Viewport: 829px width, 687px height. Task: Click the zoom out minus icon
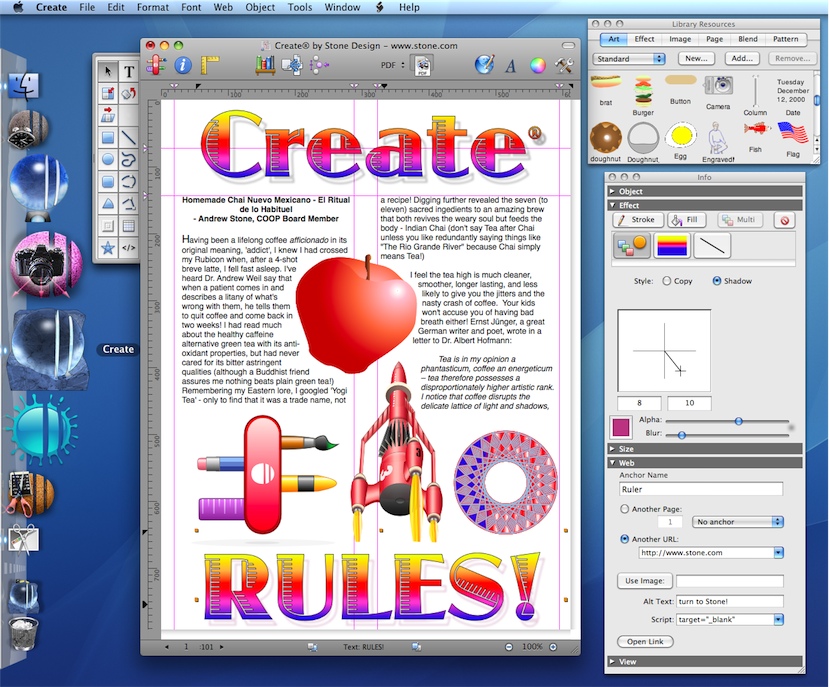pyautogui.click(x=509, y=647)
